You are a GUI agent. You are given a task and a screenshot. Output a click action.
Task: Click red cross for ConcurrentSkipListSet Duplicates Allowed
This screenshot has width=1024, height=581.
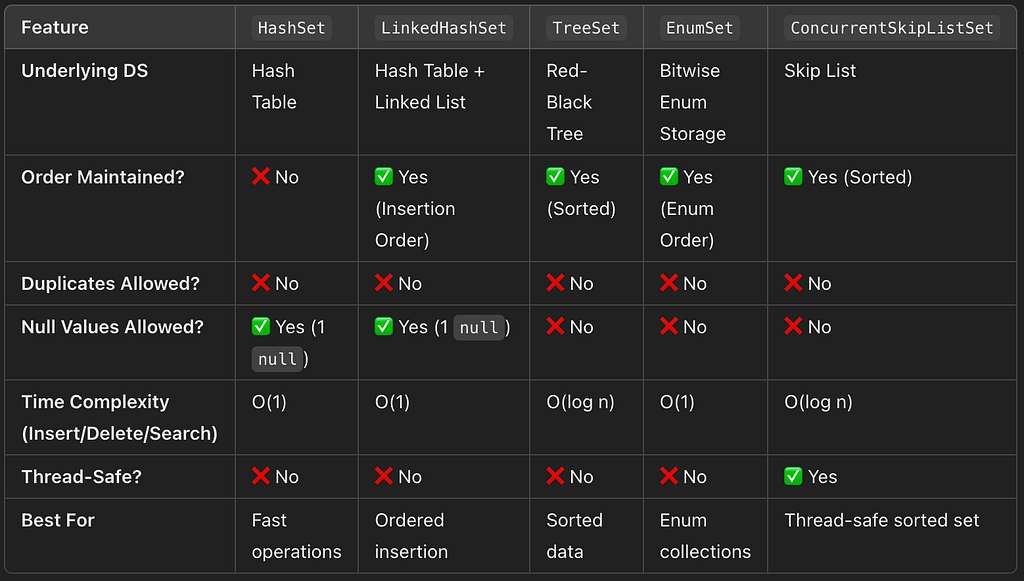point(793,283)
